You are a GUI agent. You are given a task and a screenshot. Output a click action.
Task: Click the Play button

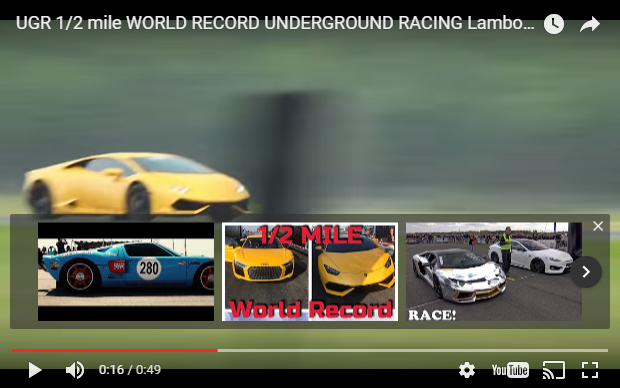35,370
